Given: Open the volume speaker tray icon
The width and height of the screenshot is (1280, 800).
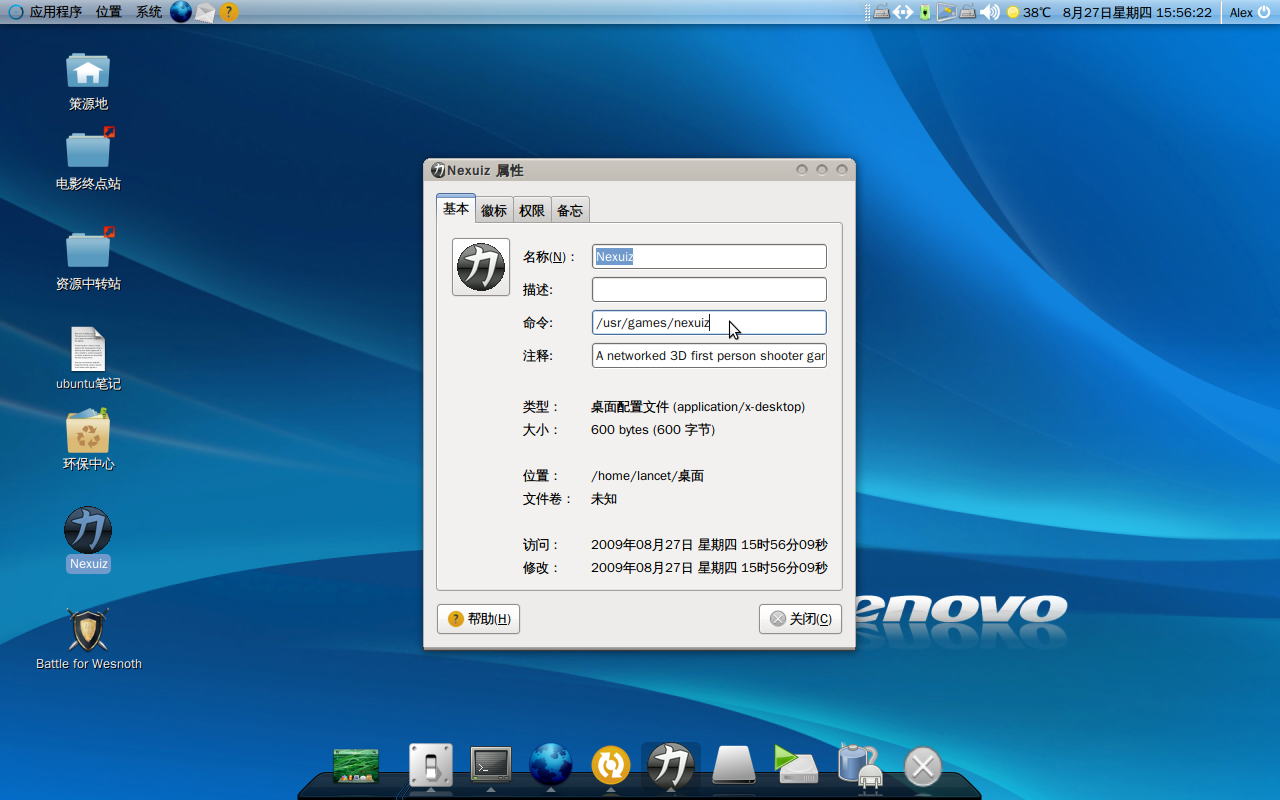Looking at the screenshot, I should [x=990, y=12].
